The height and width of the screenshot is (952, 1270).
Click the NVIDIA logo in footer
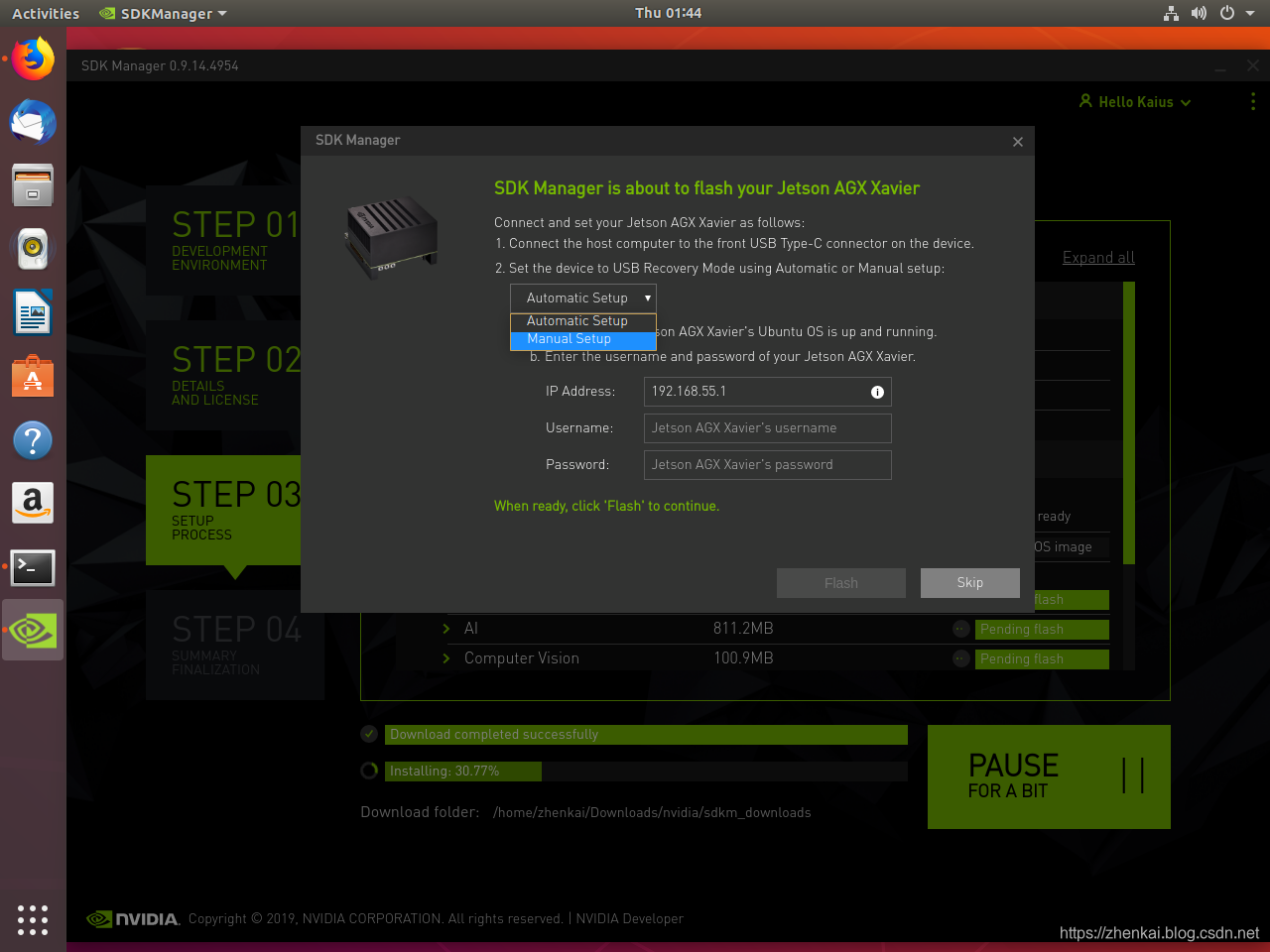[133, 919]
